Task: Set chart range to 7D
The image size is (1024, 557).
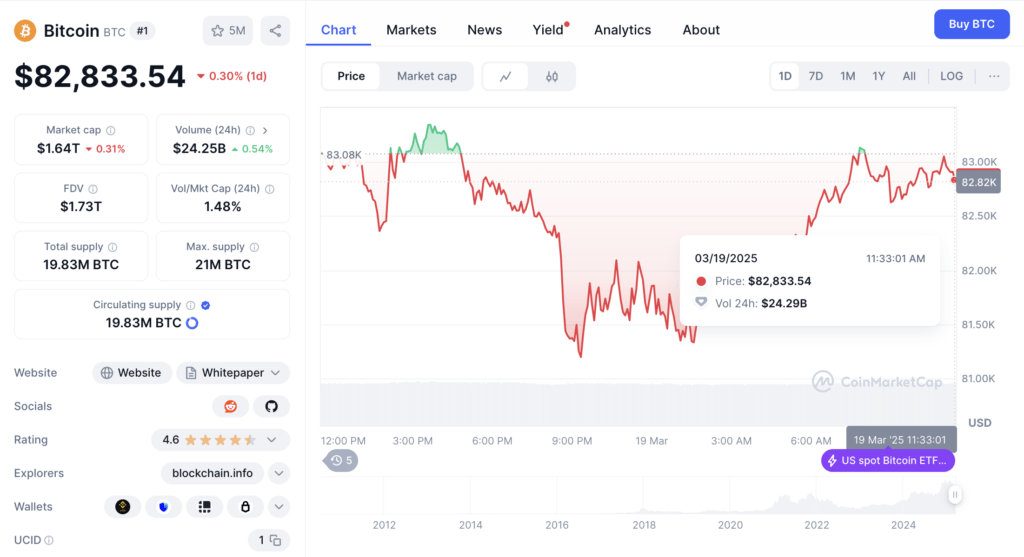Action: coord(816,76)
